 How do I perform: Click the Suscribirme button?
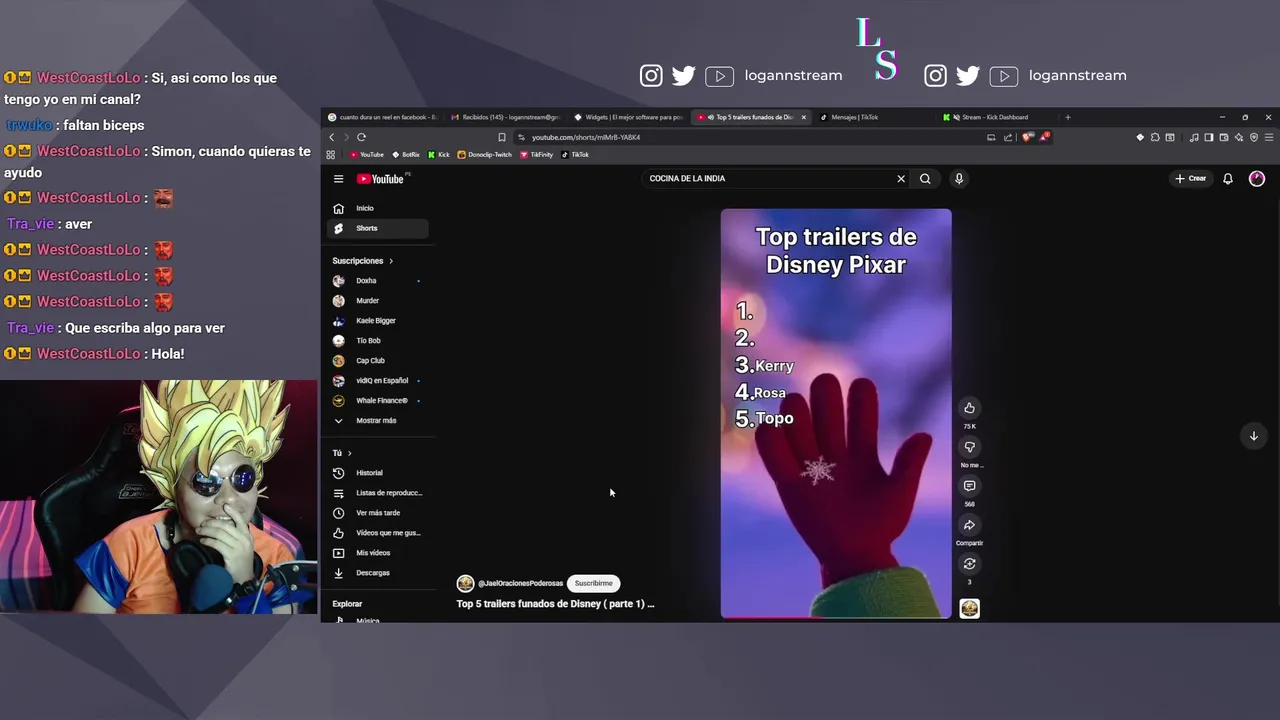[x=593, y=583]
